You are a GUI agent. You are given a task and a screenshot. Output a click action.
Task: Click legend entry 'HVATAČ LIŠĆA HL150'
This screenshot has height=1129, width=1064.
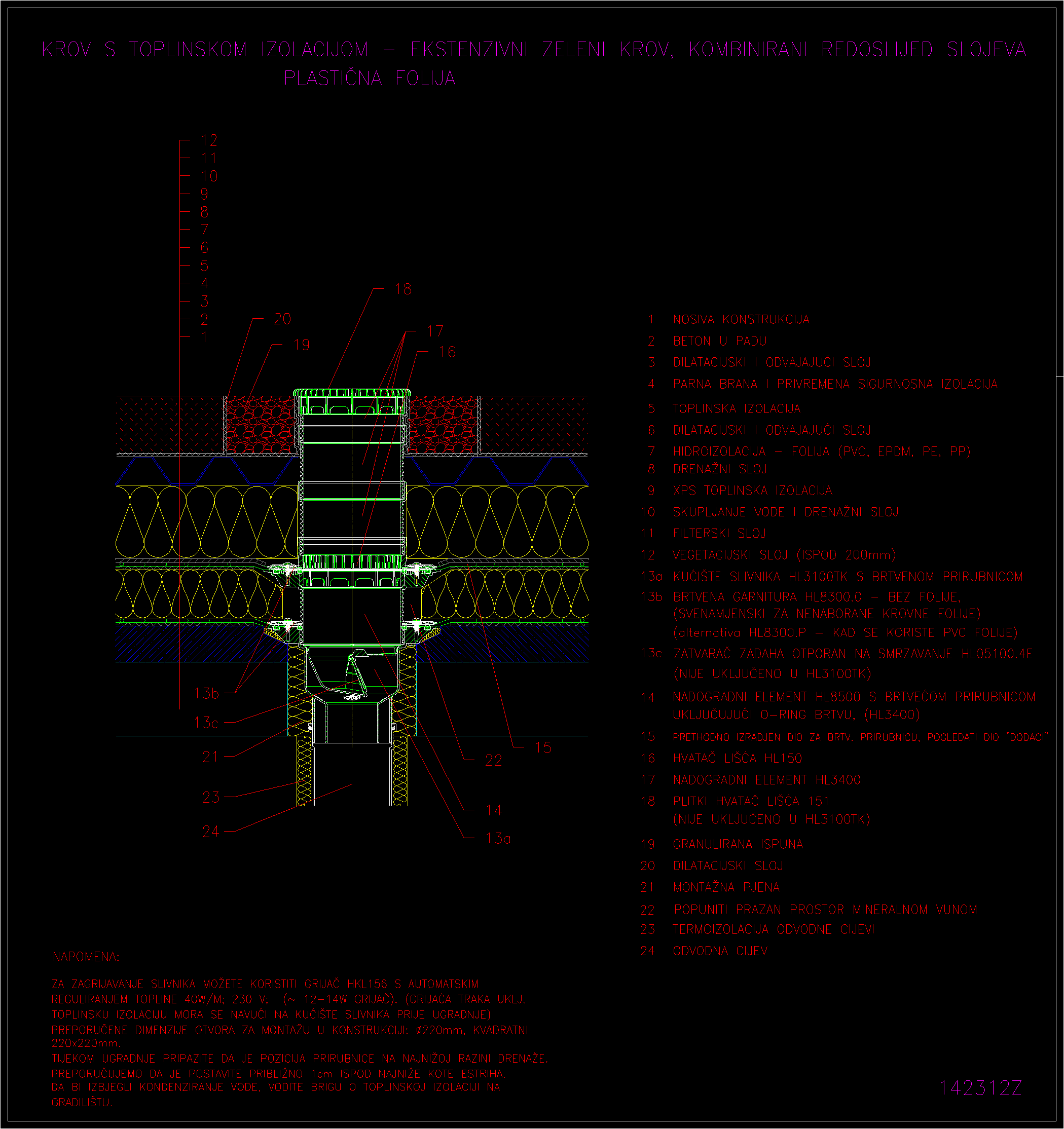click(x=738, y=759)
